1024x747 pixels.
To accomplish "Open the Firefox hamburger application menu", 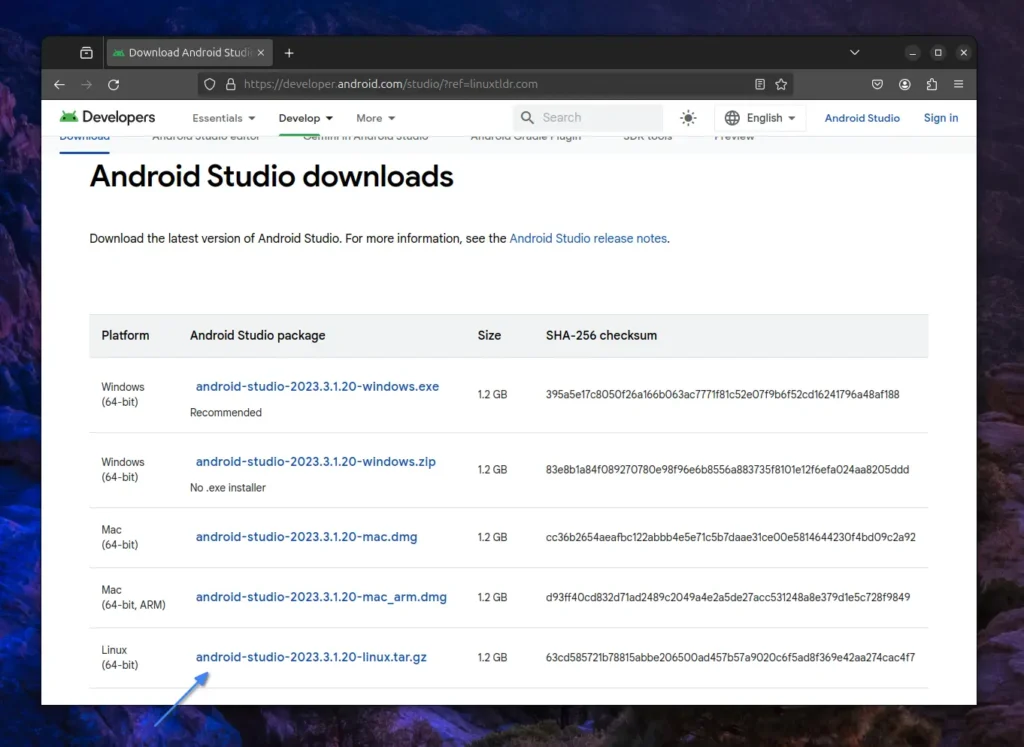I will [959, 84].
